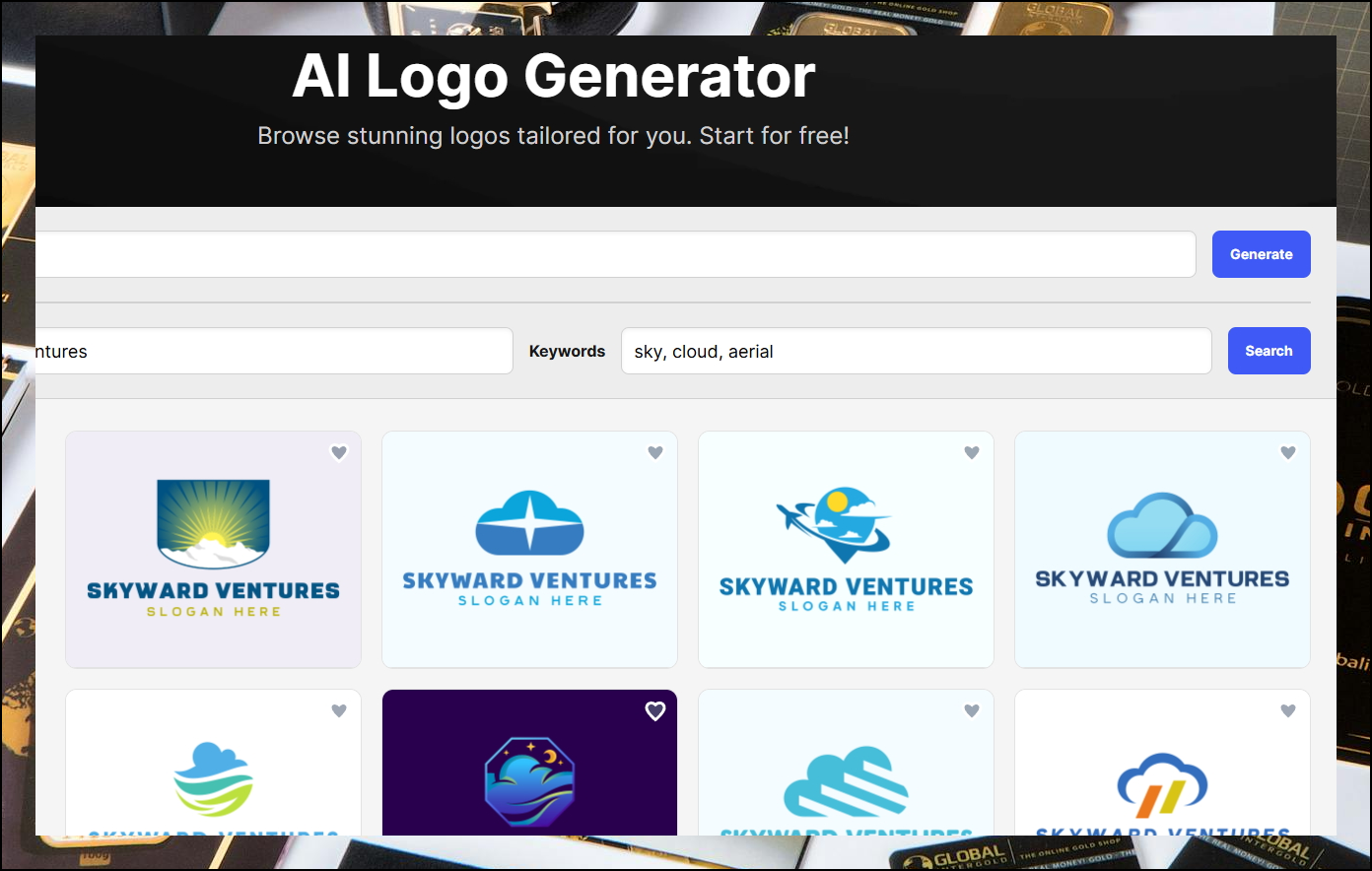Favorite the airplane and sun logo
Viewport: 1372px width, 871px height.
tap(972, 452)
